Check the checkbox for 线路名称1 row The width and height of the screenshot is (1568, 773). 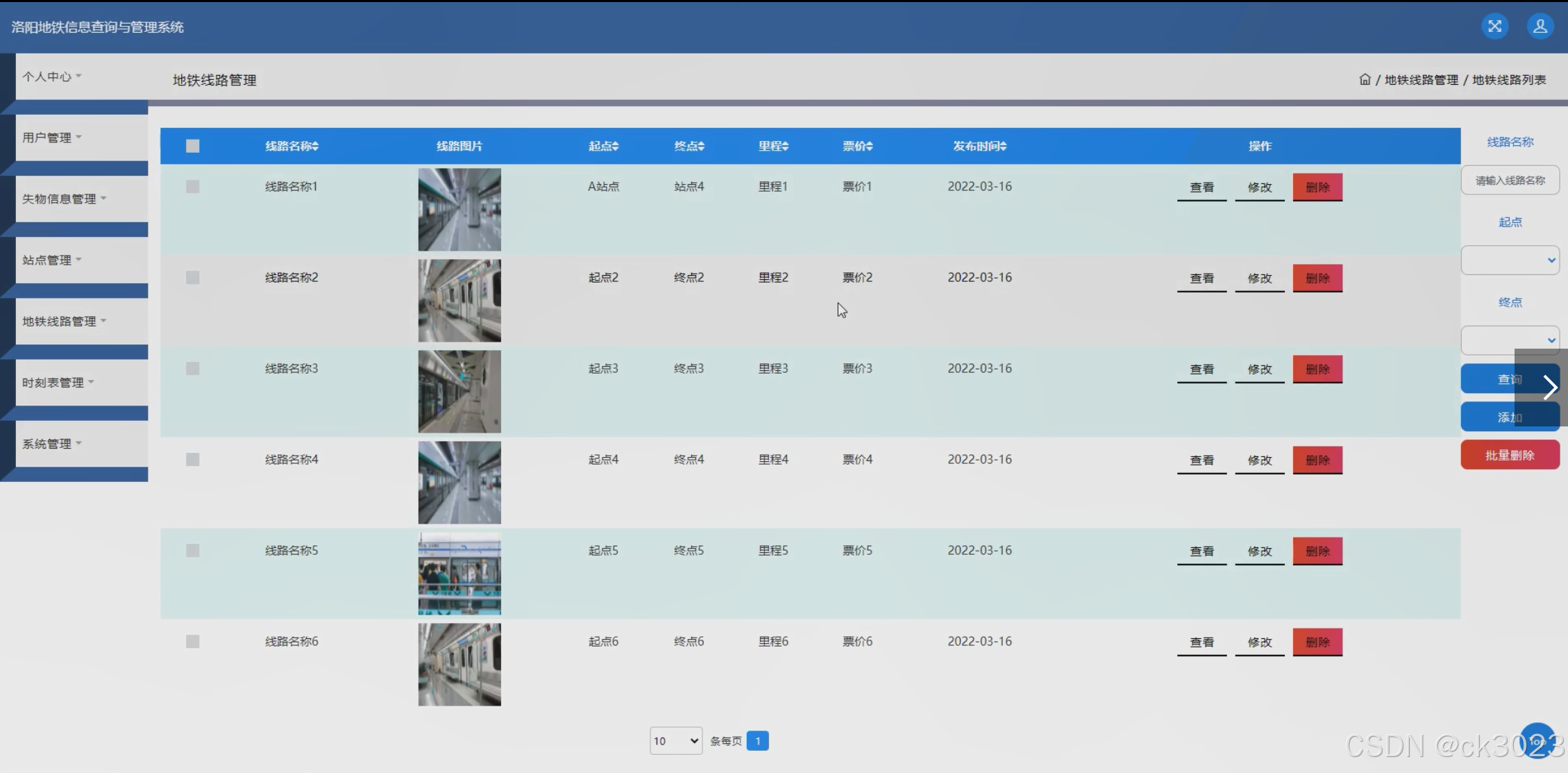click(192, 186)
